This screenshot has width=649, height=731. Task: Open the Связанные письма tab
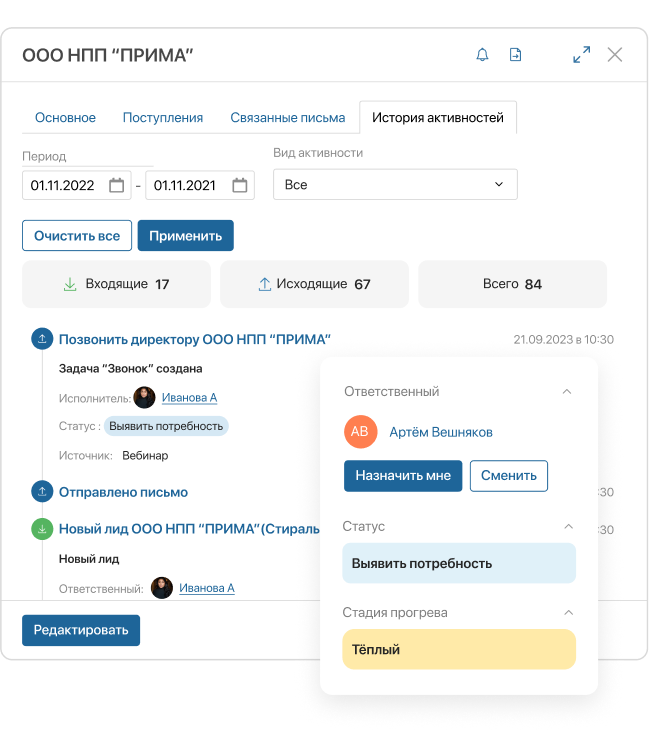(288, 117)
